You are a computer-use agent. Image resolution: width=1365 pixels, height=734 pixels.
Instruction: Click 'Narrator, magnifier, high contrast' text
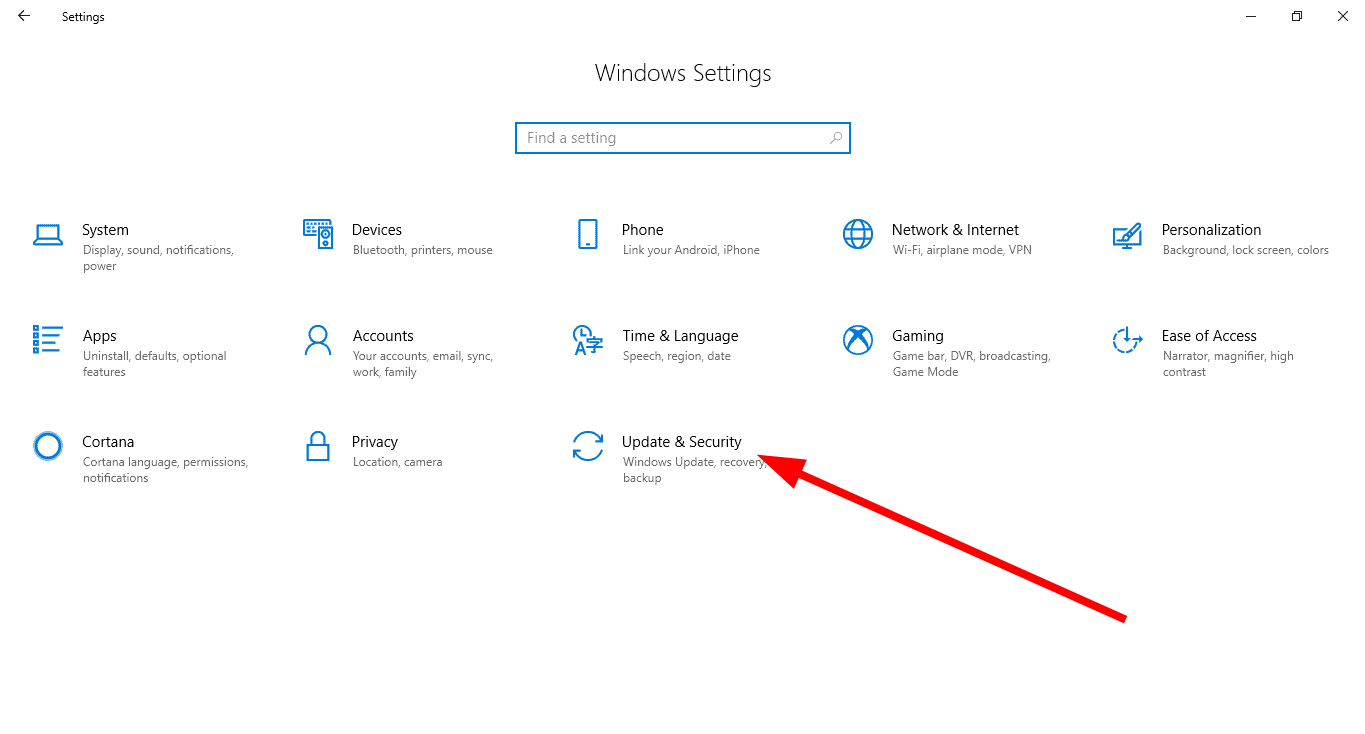[x=1228, y=364]
